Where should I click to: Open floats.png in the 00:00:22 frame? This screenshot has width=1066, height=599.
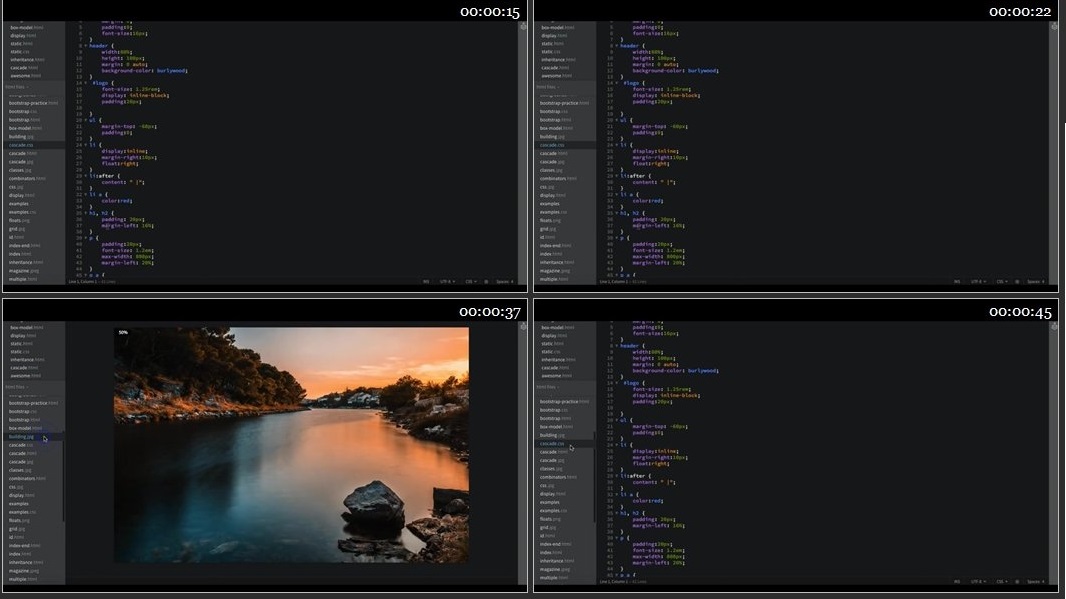tap(550, 220)
